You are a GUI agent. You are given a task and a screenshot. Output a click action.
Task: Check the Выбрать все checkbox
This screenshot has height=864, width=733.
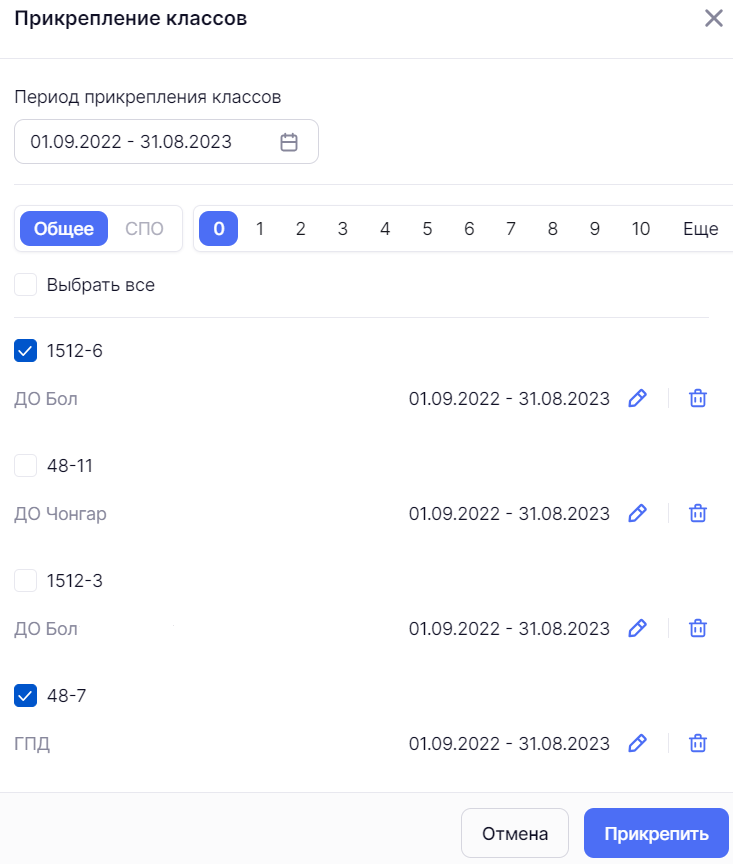coord(25,285)
